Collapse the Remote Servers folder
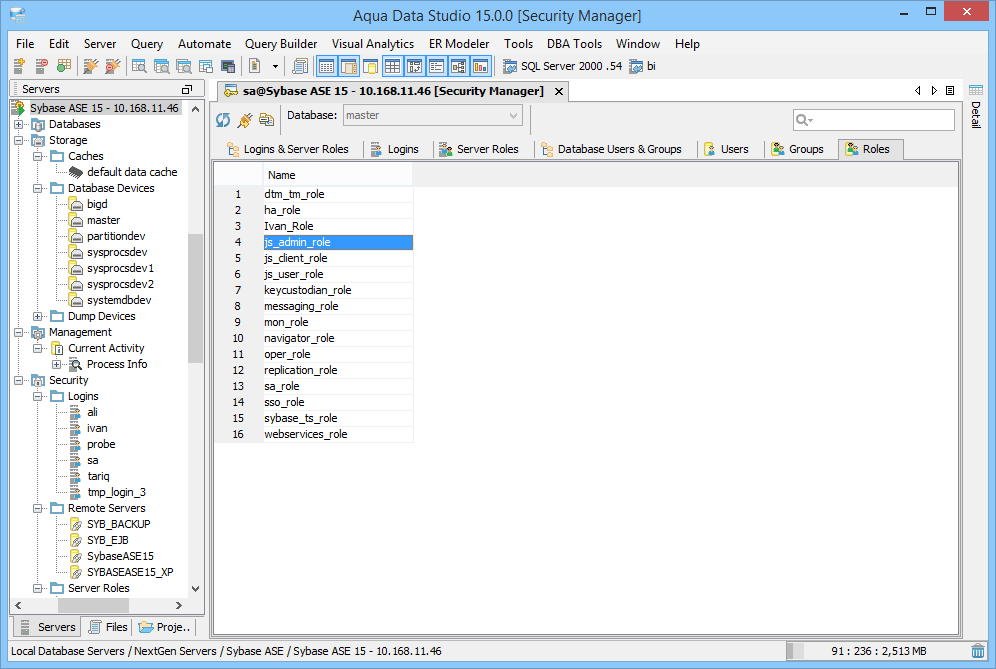This screenshot has height=669, width=996. [37, 508]
